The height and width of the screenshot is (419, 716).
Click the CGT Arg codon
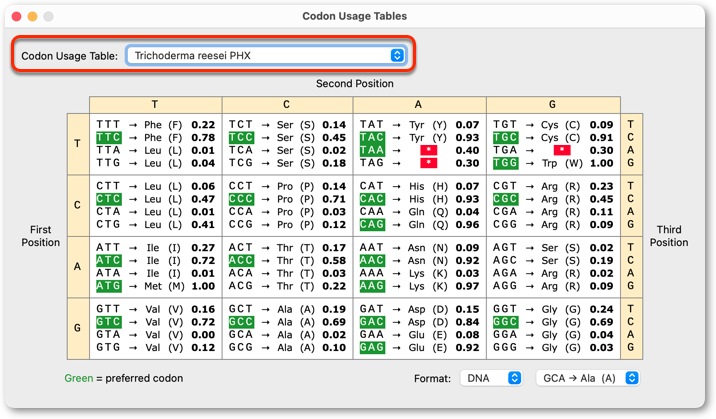click(505, 186)
